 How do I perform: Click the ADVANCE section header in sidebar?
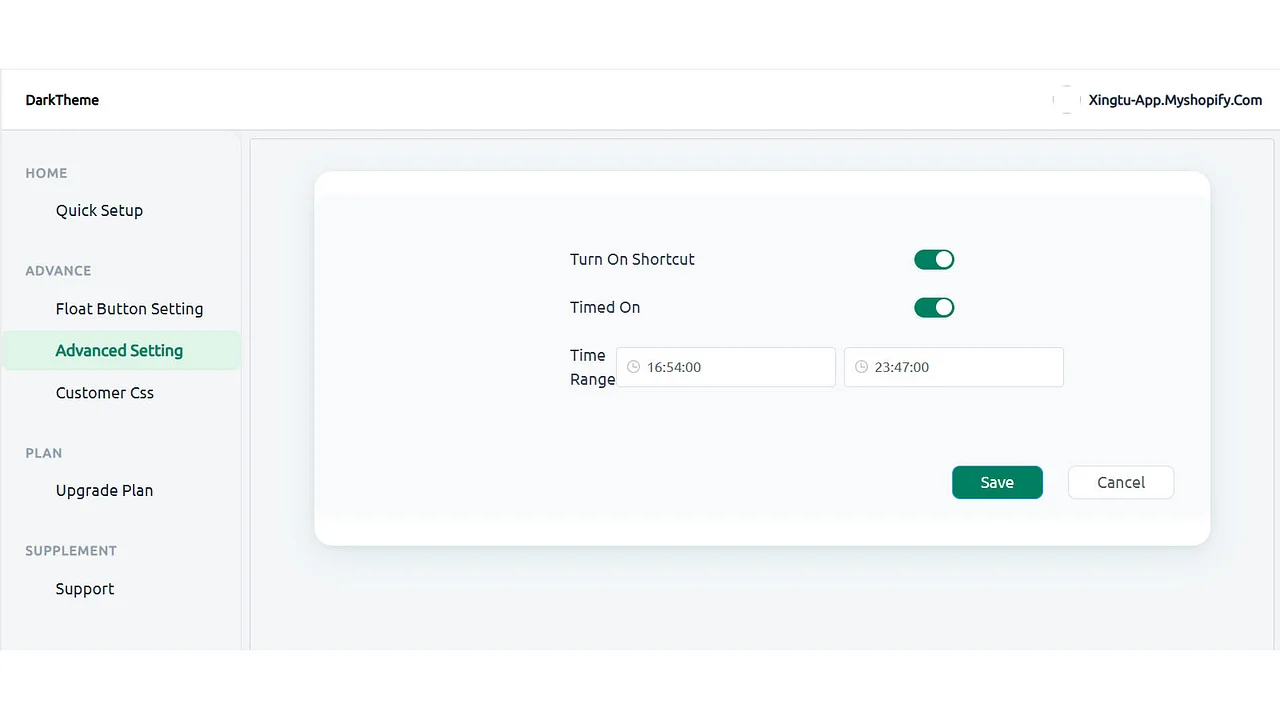58,271
